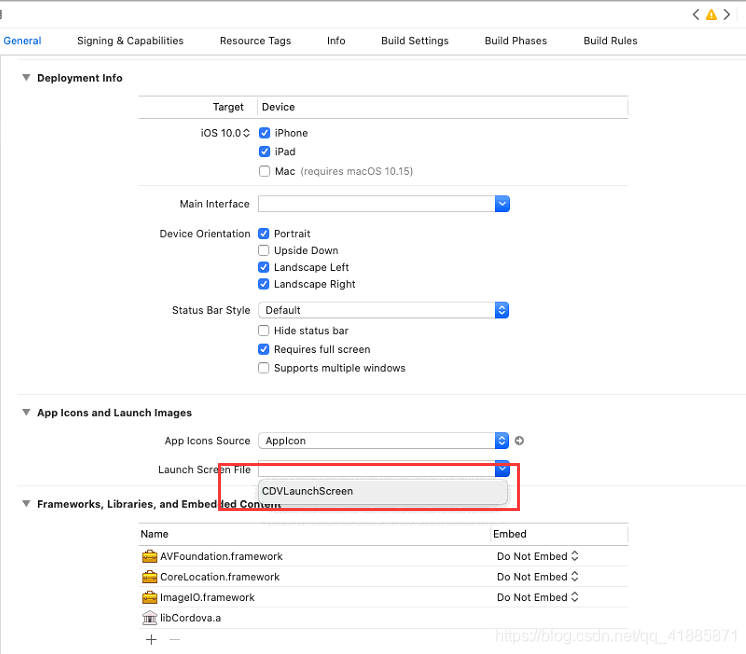Image resolution: width=746 pixels, height=654 pixels.
Task: Select CoreLocation.framework briefcase icon
Action: [x=149, y=576]
